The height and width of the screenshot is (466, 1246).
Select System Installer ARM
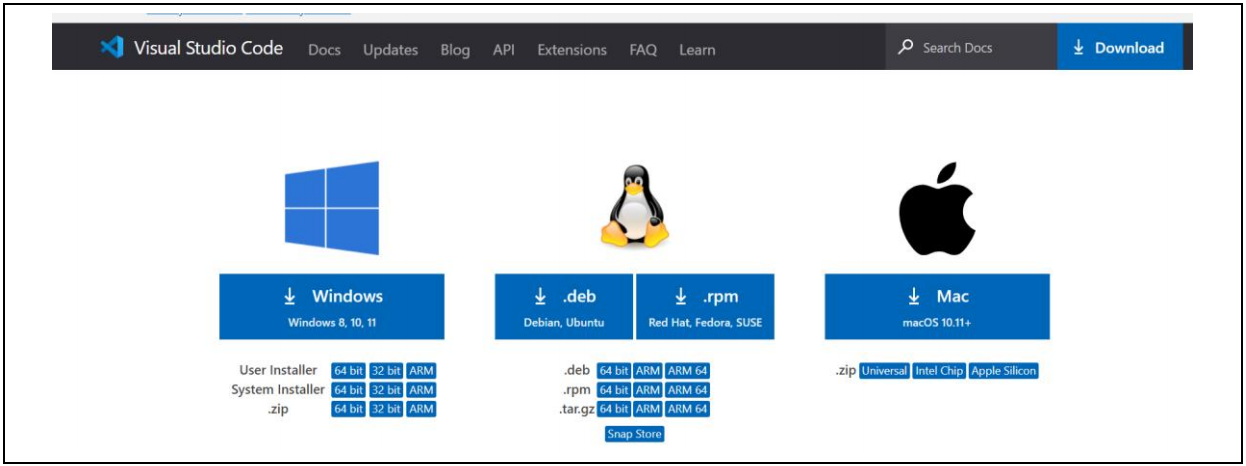tap(421, 390)
